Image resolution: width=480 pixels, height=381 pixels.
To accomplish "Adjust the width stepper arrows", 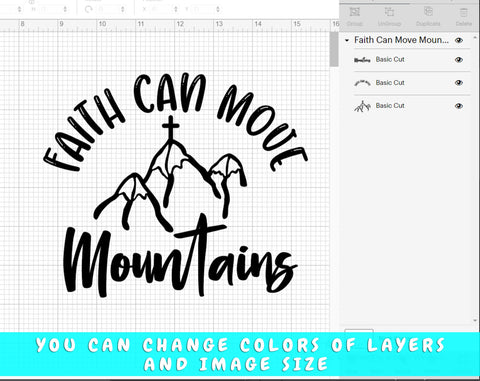I will click(19, 9).
